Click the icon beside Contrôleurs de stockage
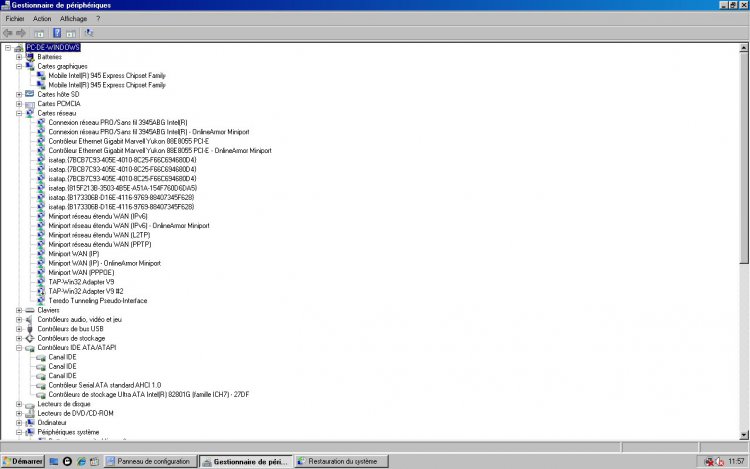This screenshot has height=469, width=750. pos(30,338)
